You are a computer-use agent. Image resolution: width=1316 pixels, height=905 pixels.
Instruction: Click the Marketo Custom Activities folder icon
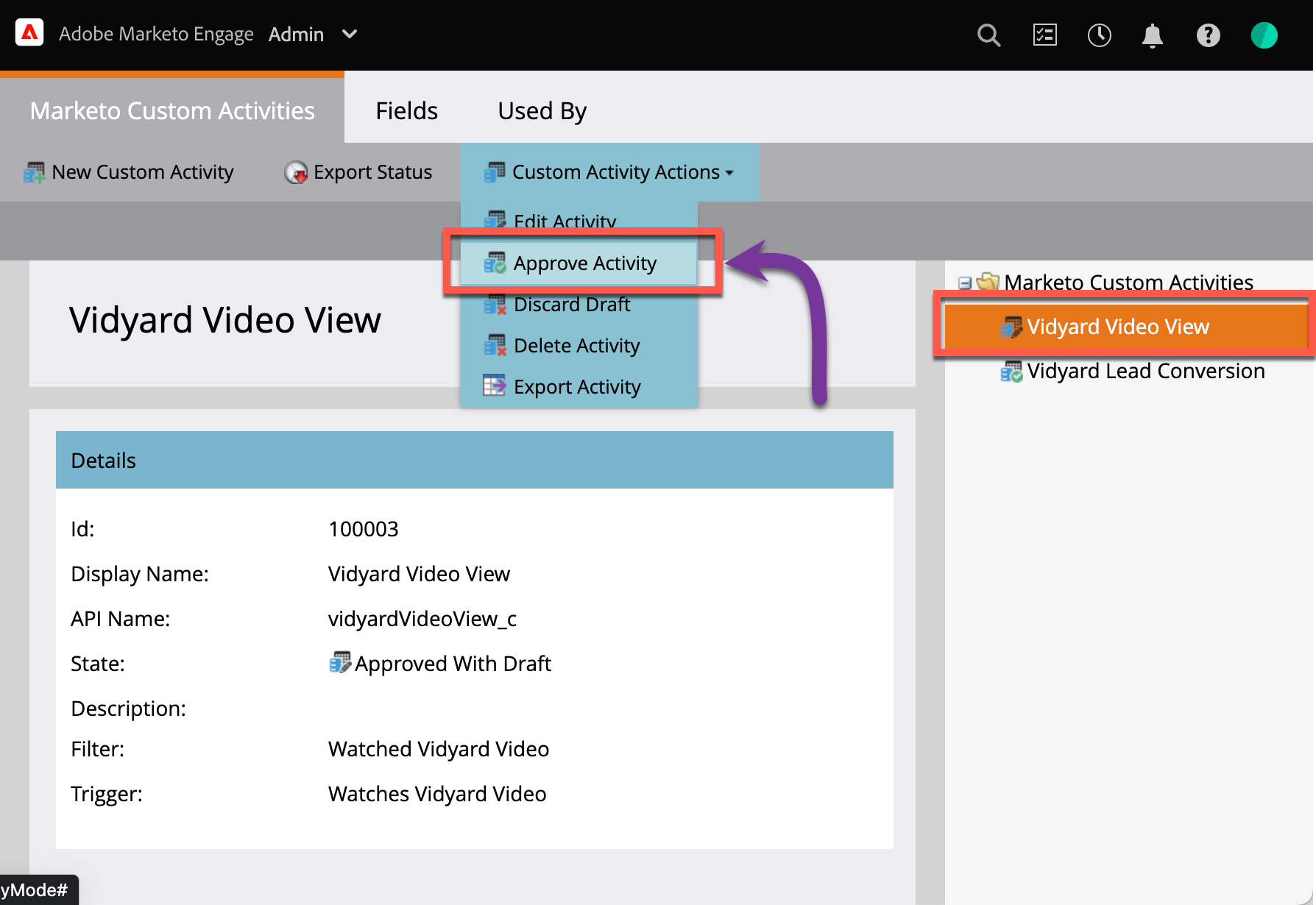(988, 282)
